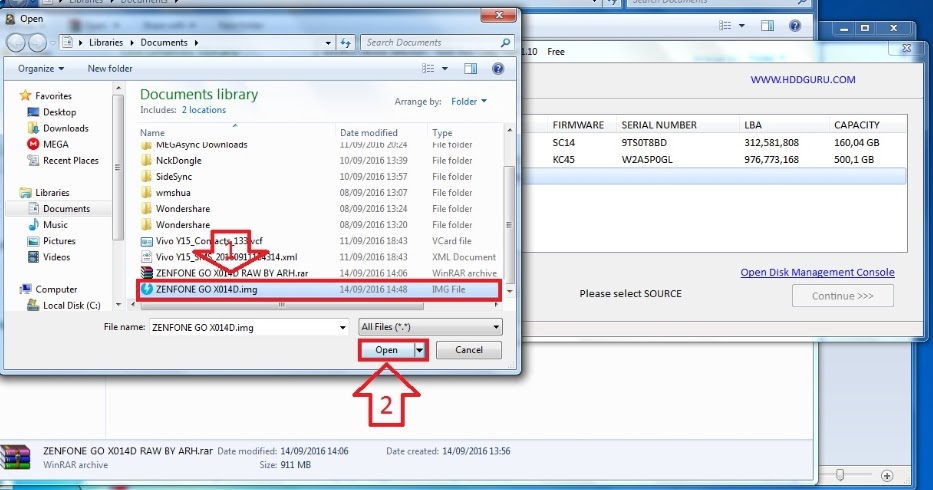Click Open Disk Management Console link
Screen dimensions: 933x490
(817, 272)
